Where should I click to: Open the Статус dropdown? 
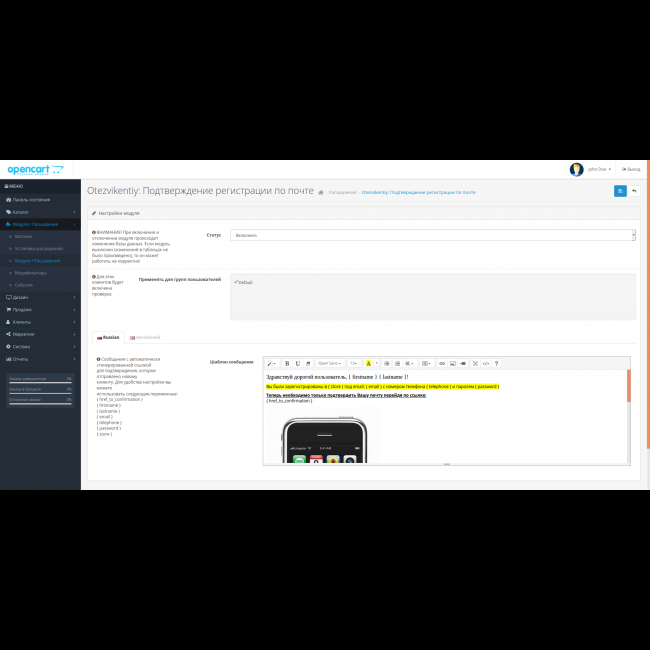point(432,235)
